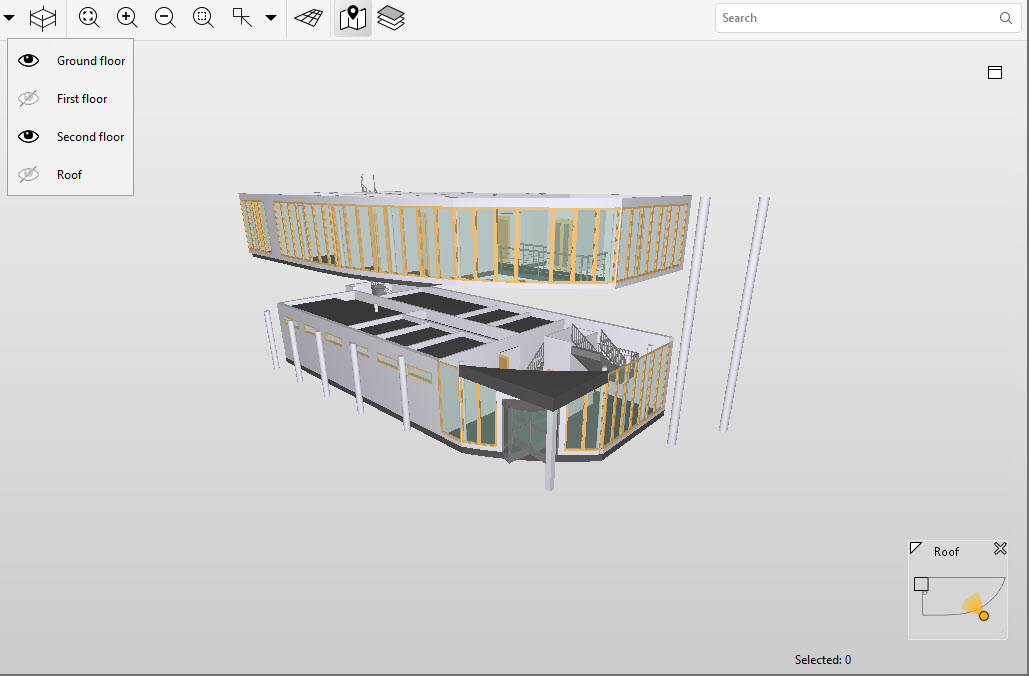Select the Ground floor entry
Screen dimensions: 1029x676
pyautogui.click(x=91, y=60)
